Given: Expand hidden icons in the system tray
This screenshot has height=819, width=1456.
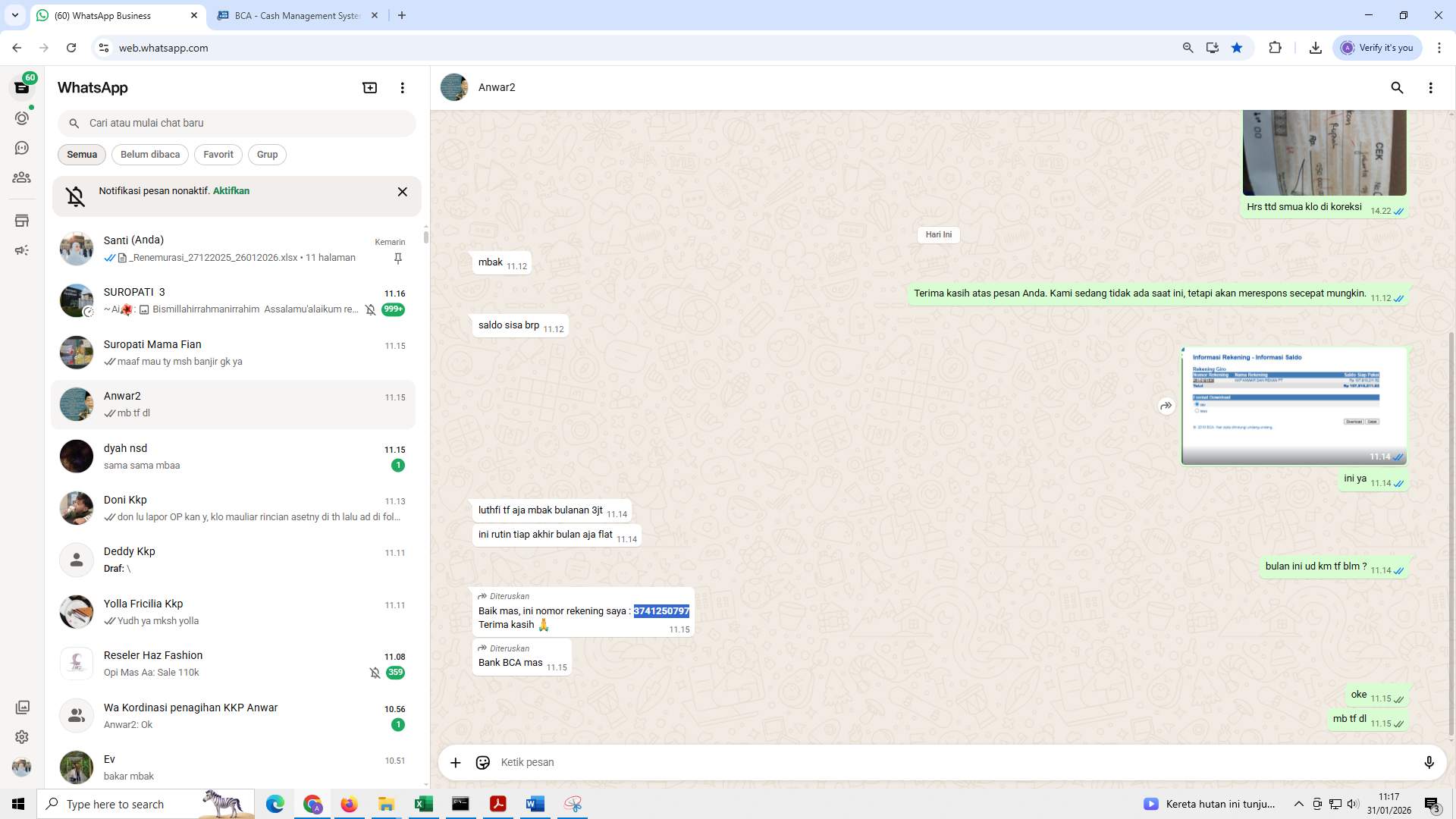Looking at the screenshot, I should pyautogui.click(x=1298, y=804).
